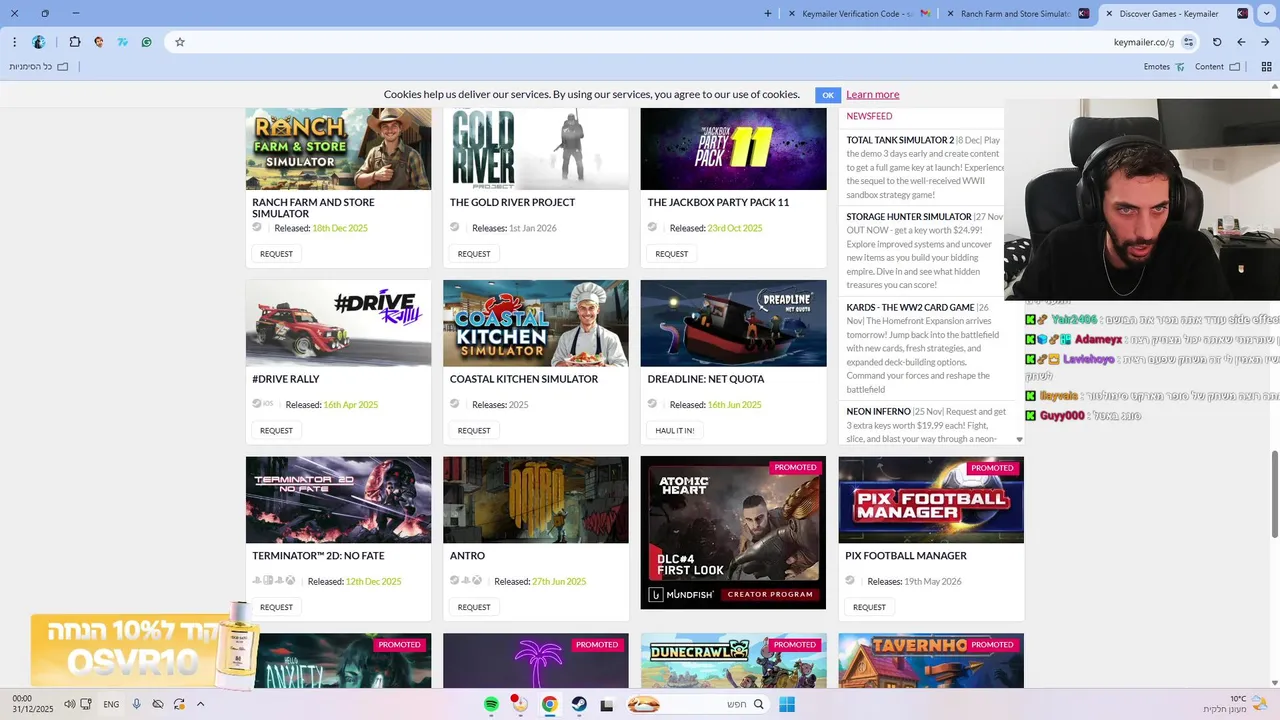Screen dimensions: 1280x720
Task: Close the Keymailer Verification Code tab
Action: 792,14
